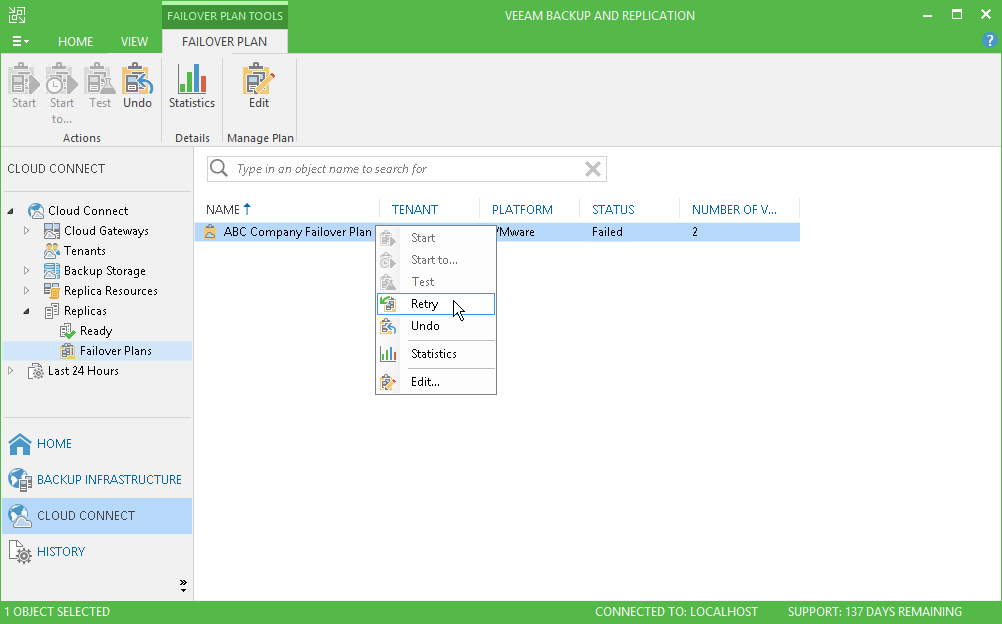Choose Statistics from the context menu
1002x624 pixels.
(x=436, y=354)
